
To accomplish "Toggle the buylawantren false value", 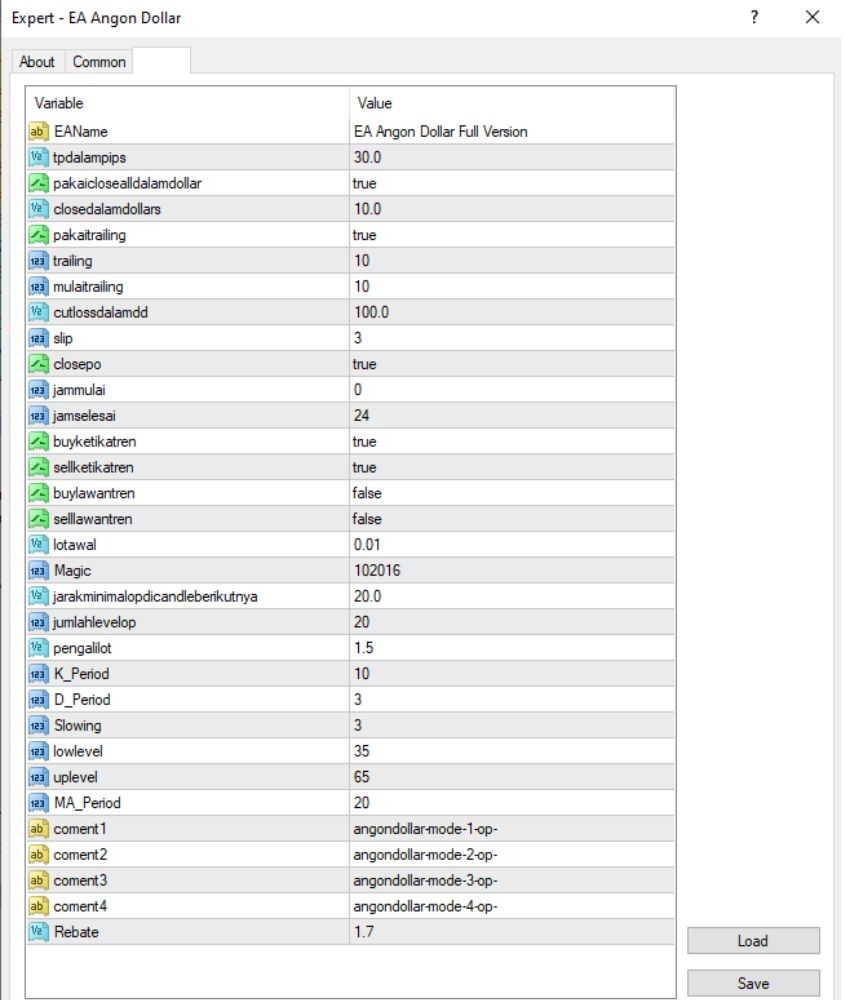I will [512, 493].
